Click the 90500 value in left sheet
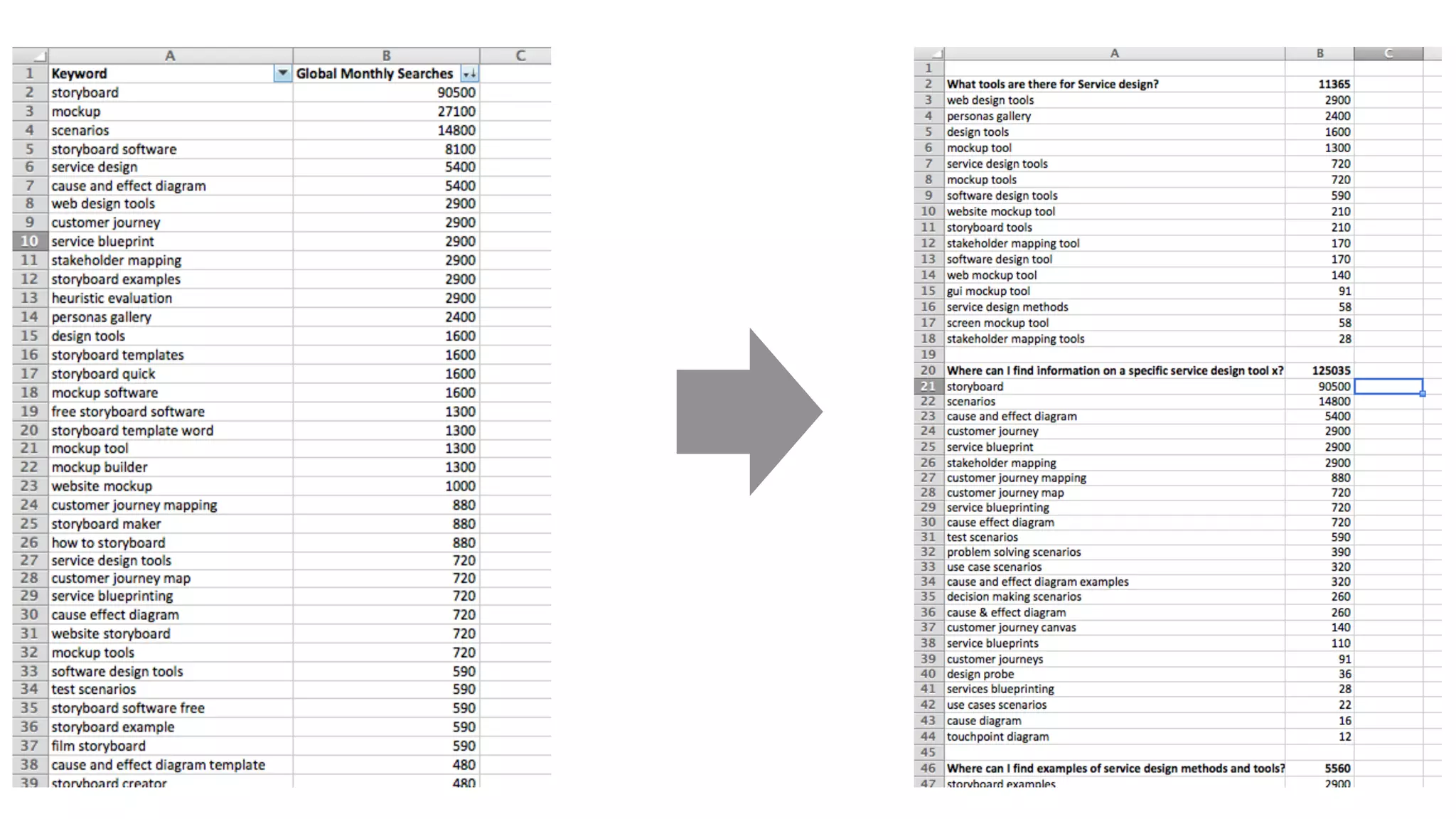Viewport: 1456px width, 819px height. (456, 92)
